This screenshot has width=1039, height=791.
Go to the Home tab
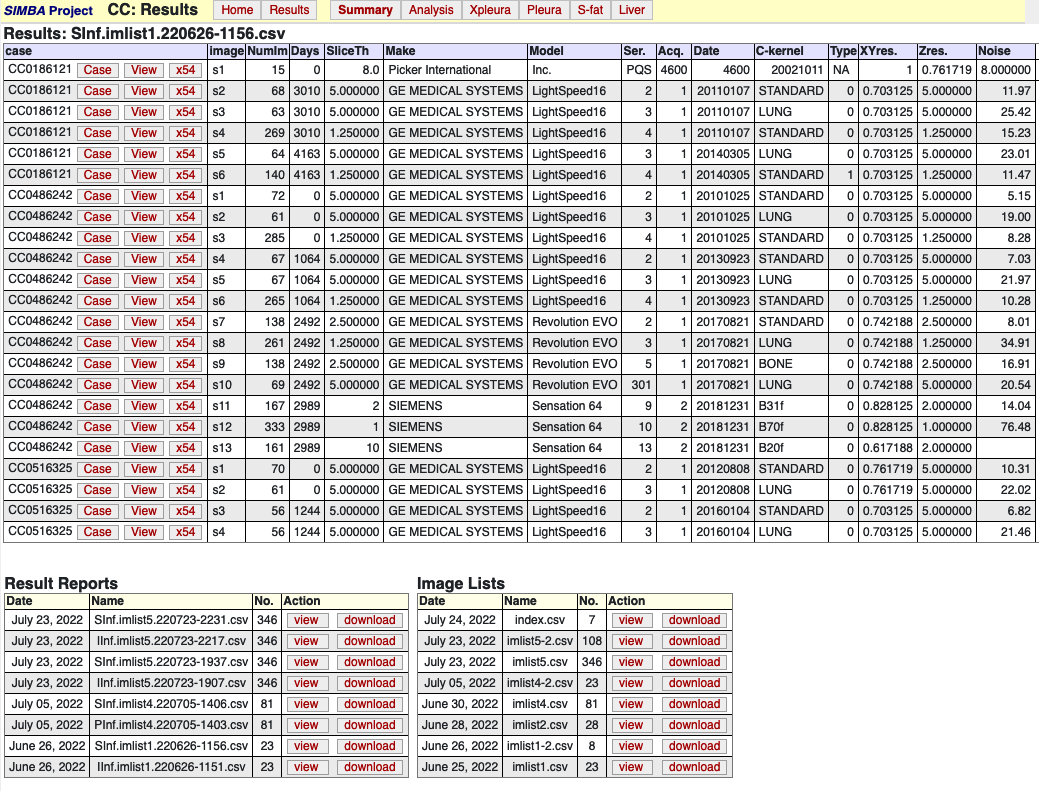pyautogui.click(x=237, y=10)
